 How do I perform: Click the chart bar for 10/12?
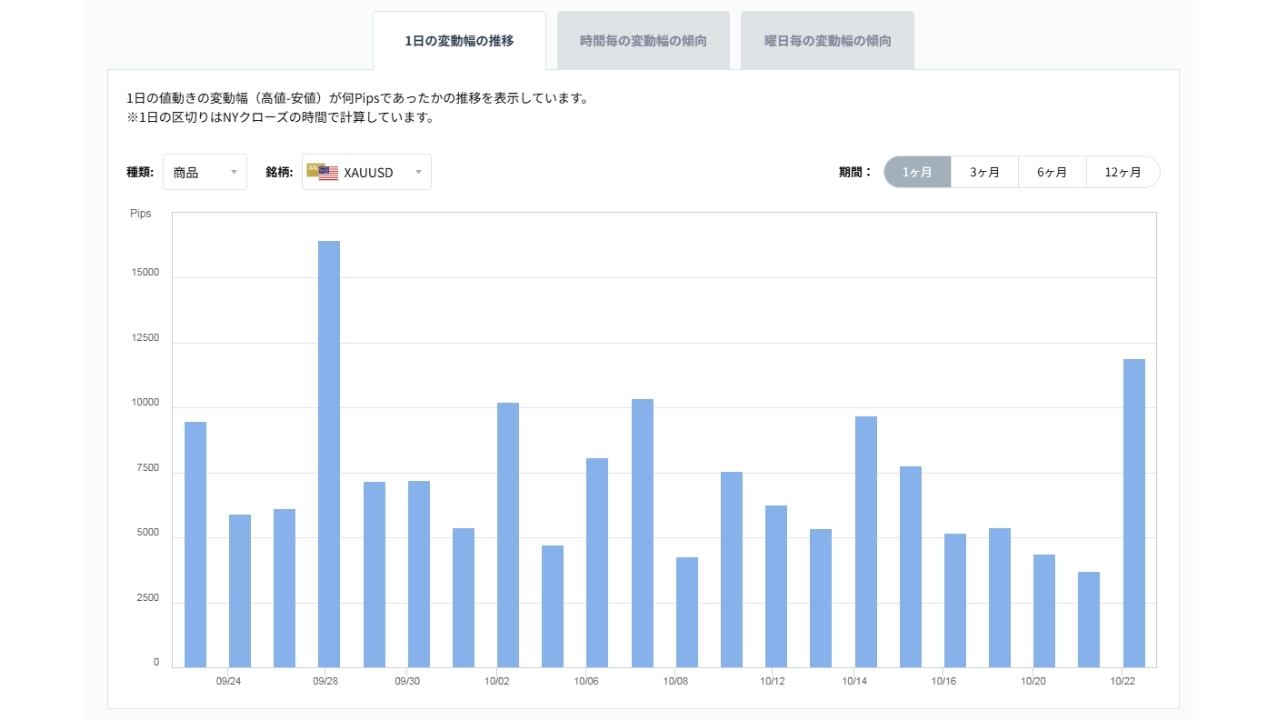(776, 586)
